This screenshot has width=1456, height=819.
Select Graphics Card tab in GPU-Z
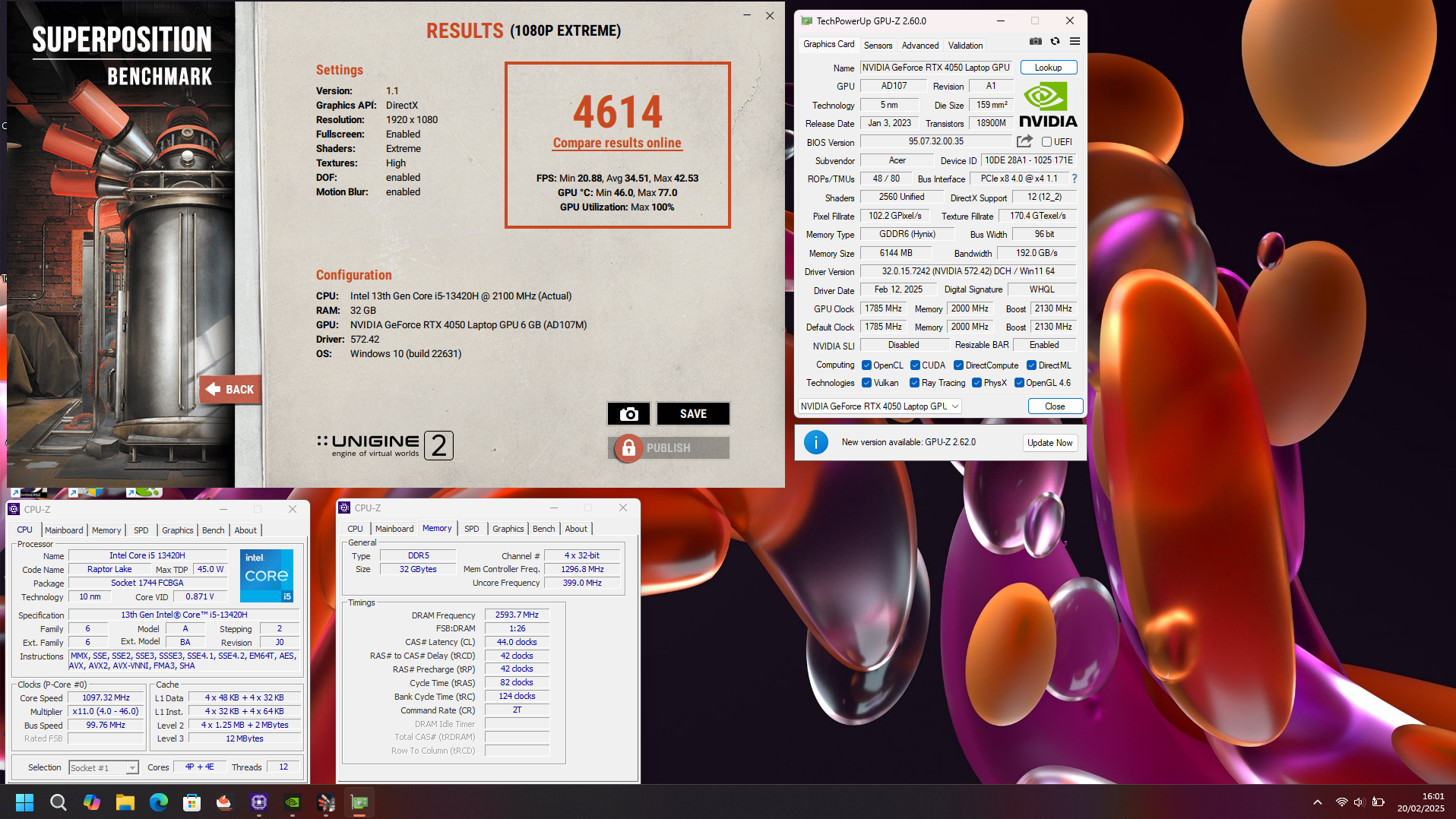[828, 44]
